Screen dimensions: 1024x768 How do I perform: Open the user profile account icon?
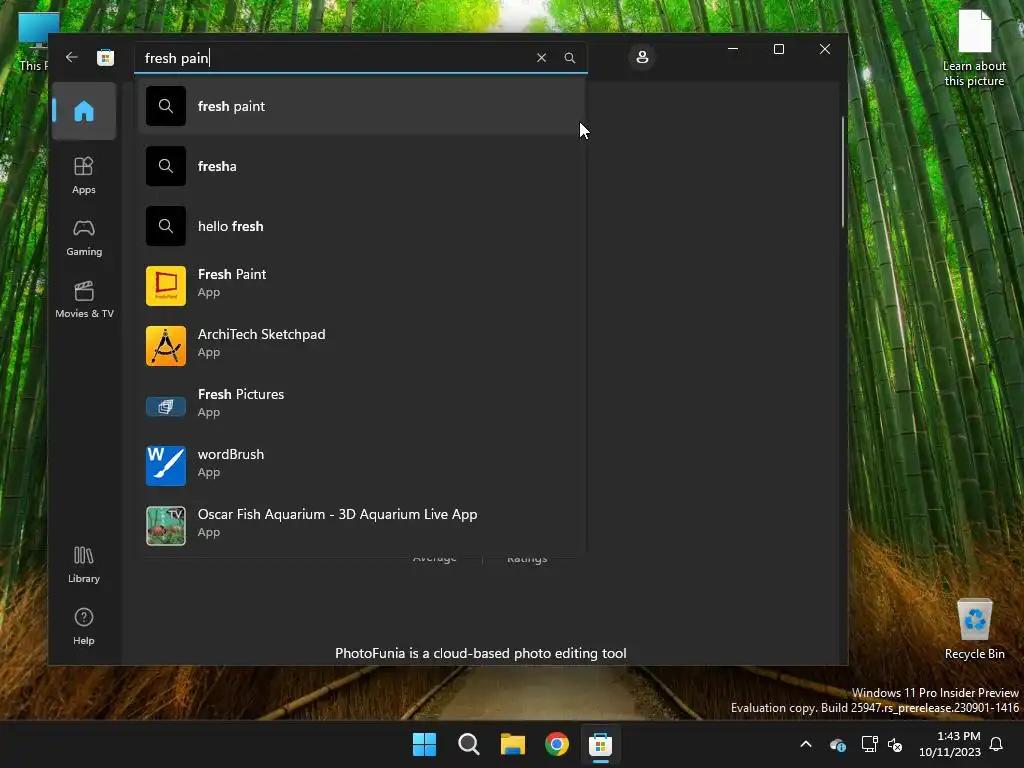coord(642,57)
